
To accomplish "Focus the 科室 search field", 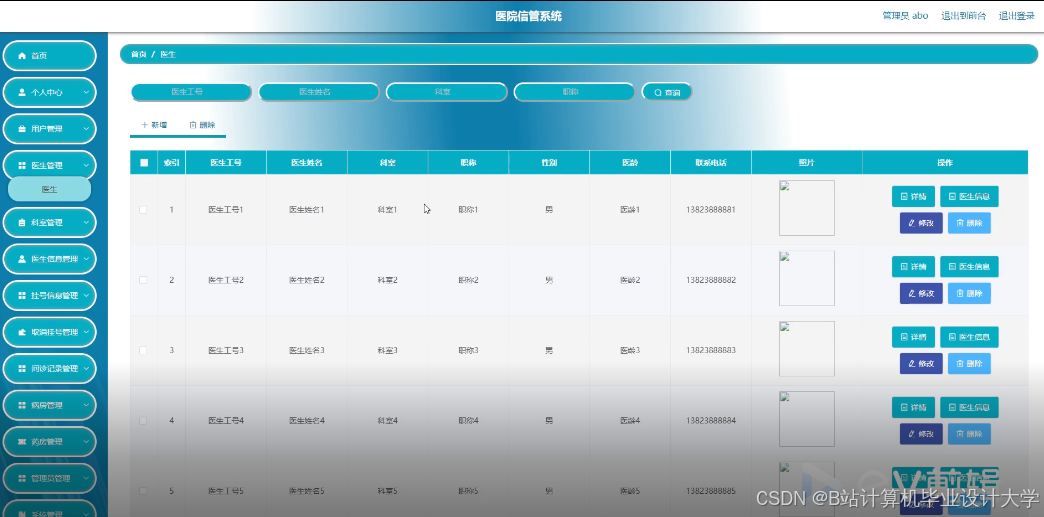I will tap(447, 92).
